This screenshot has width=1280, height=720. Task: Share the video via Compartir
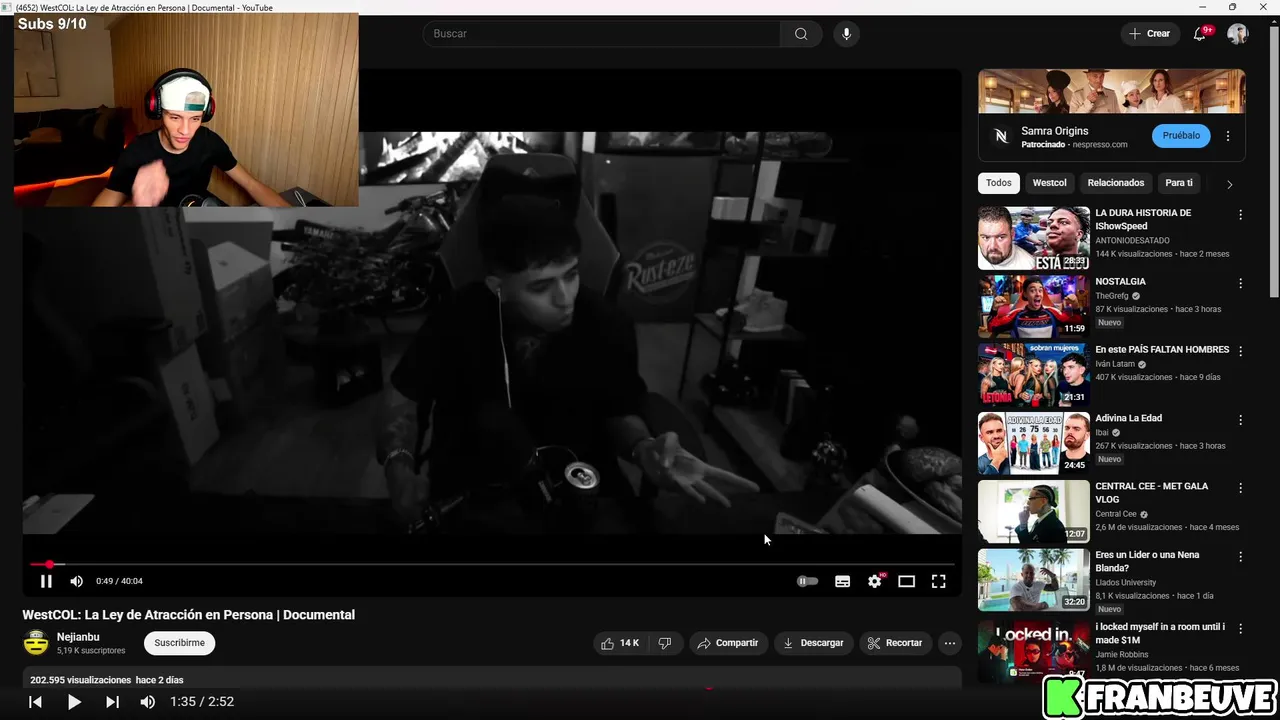[728, 643]
